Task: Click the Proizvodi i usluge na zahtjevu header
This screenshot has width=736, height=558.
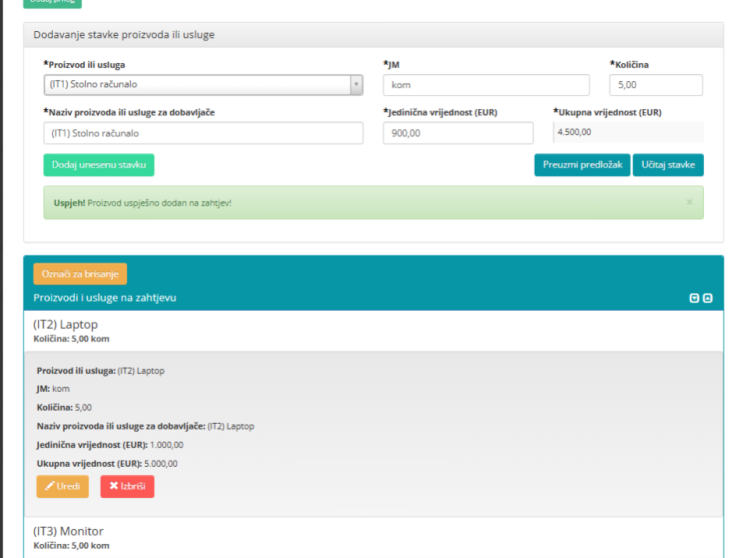Action: pos(105,298)
